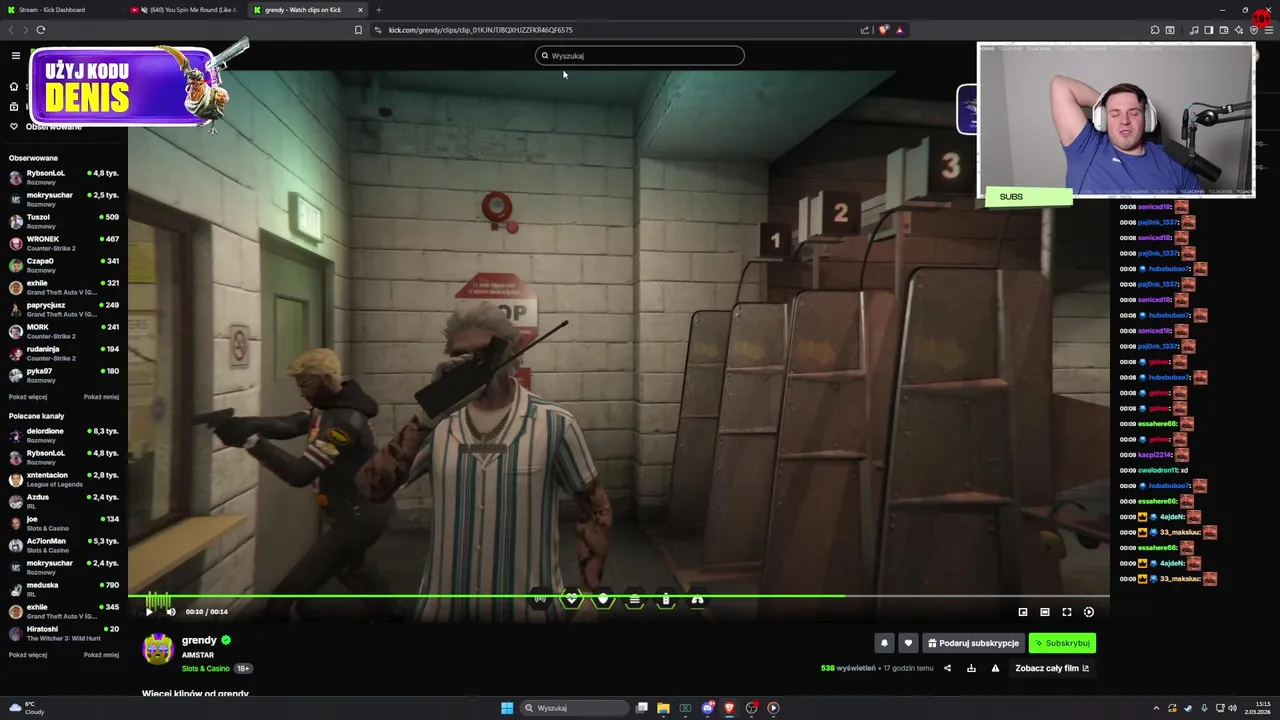Open Zobacz cały film link
The height and width of the screenshot is (720, 1280).
coord(1052,668)
